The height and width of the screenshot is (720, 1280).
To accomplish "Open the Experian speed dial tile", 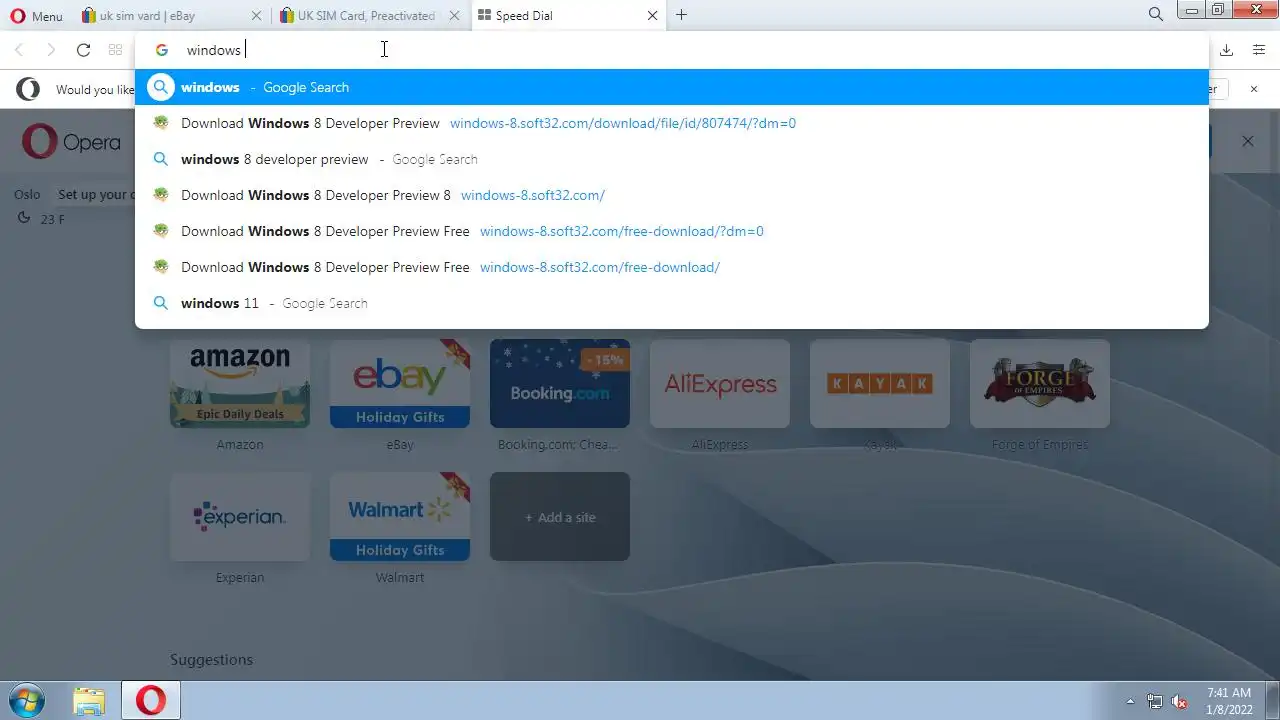I will 240,517.
